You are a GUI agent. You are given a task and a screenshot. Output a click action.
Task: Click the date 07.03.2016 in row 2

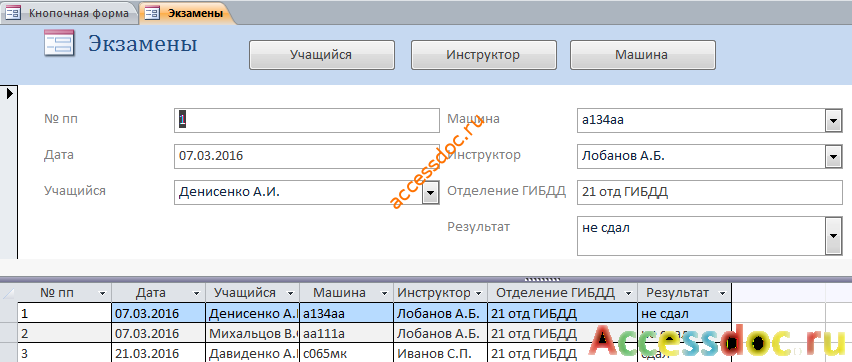(159, 333)
